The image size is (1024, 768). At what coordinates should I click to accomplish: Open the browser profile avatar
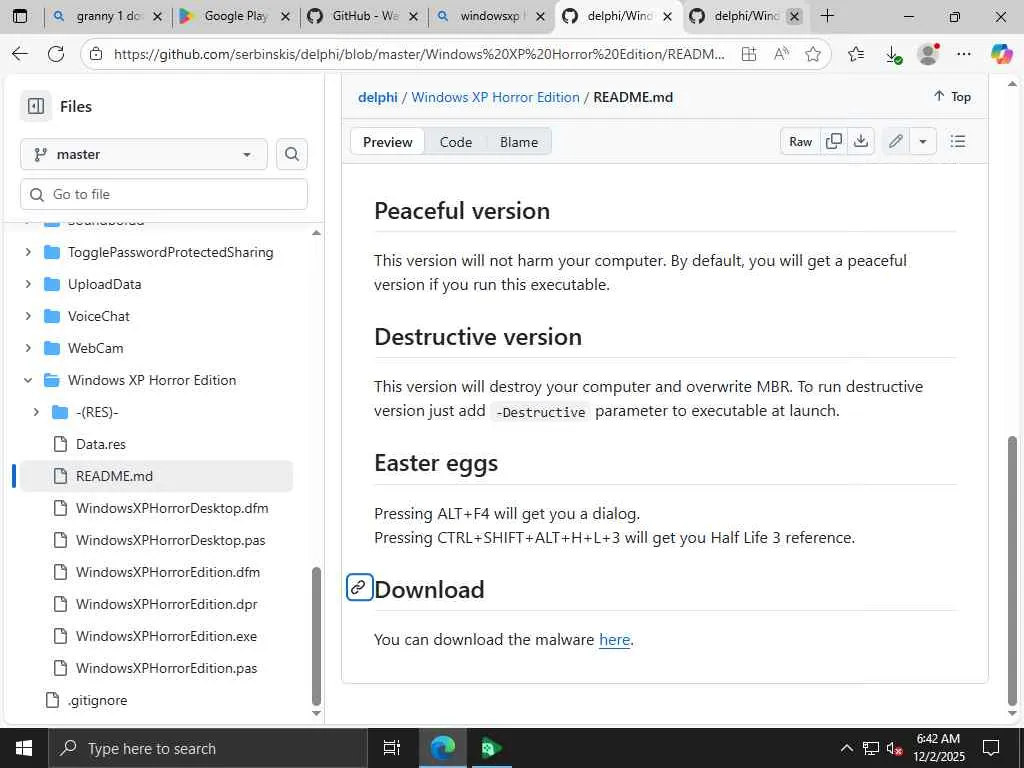click(928, 54)
